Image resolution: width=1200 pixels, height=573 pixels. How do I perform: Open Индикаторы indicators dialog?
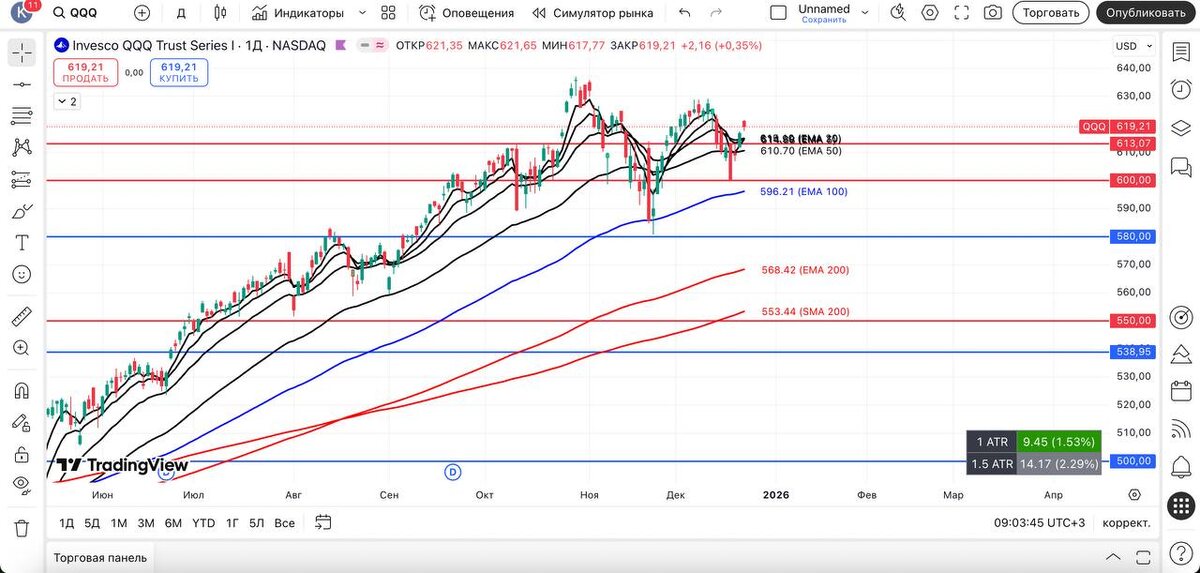click(298, 13)
